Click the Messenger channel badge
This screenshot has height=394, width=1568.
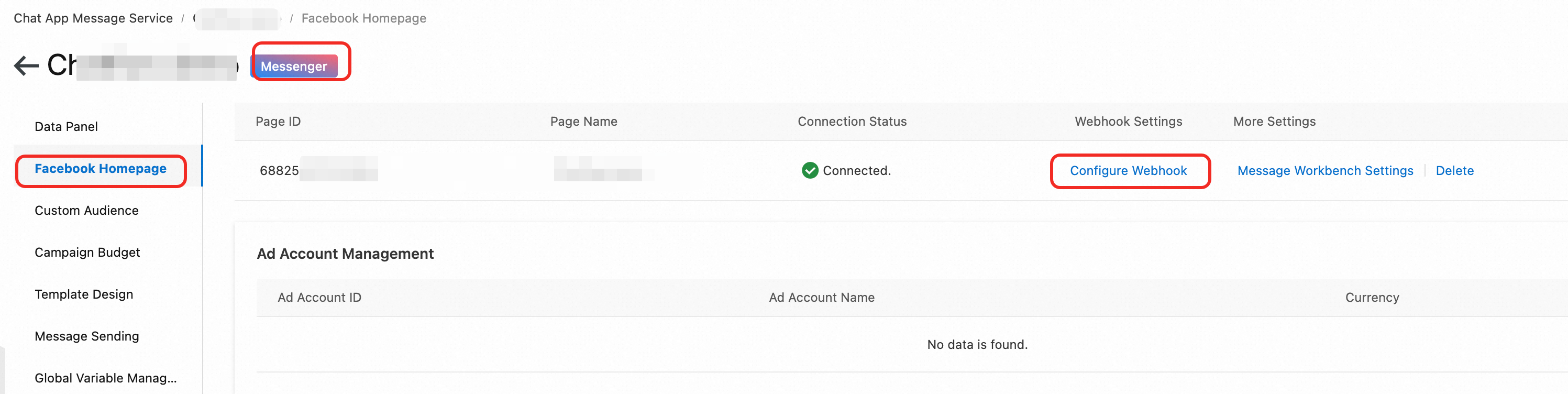(294, 67)
